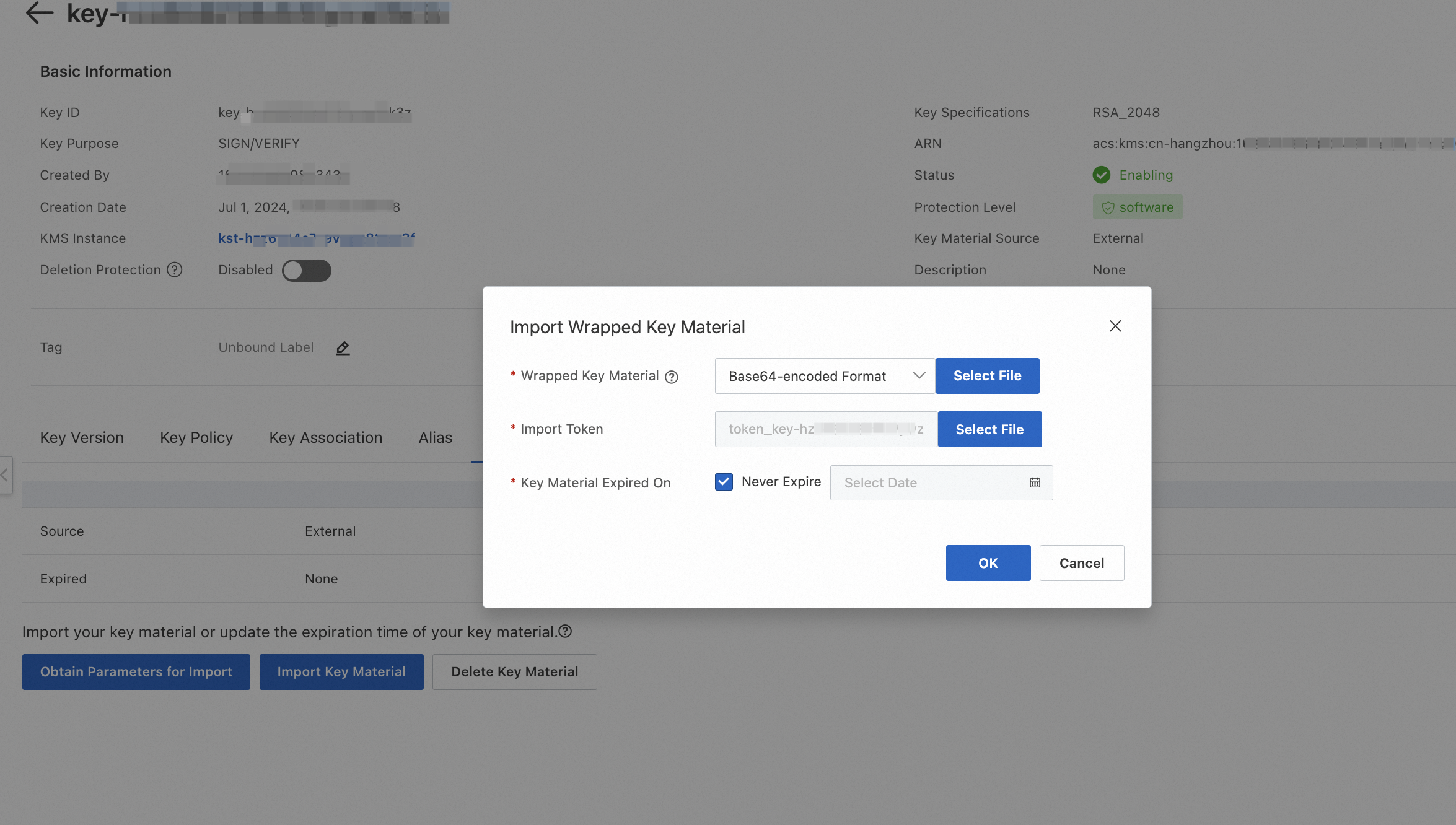Screen dimensions: 1456x825
Task: Click help icon beside Wrapped Key Material
Action: click(672, 377)
